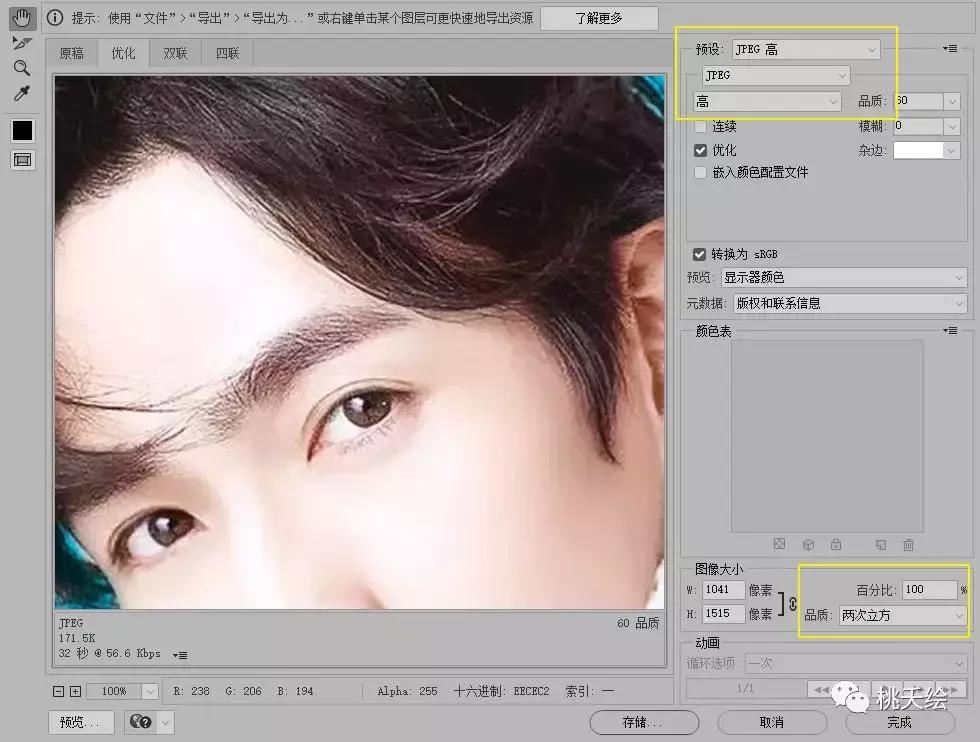Click the W width field showing 1041
The image size is (980, 742).
coord(723,589)
